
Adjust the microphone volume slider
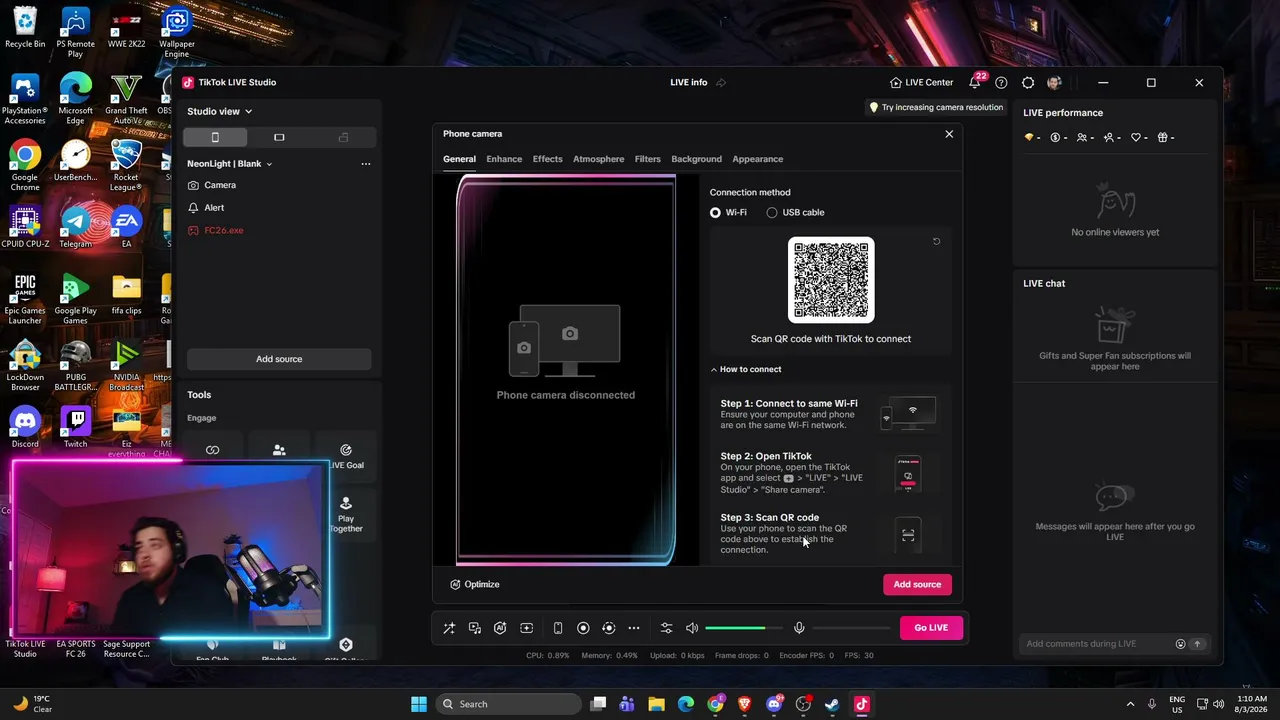click(851, 628)
